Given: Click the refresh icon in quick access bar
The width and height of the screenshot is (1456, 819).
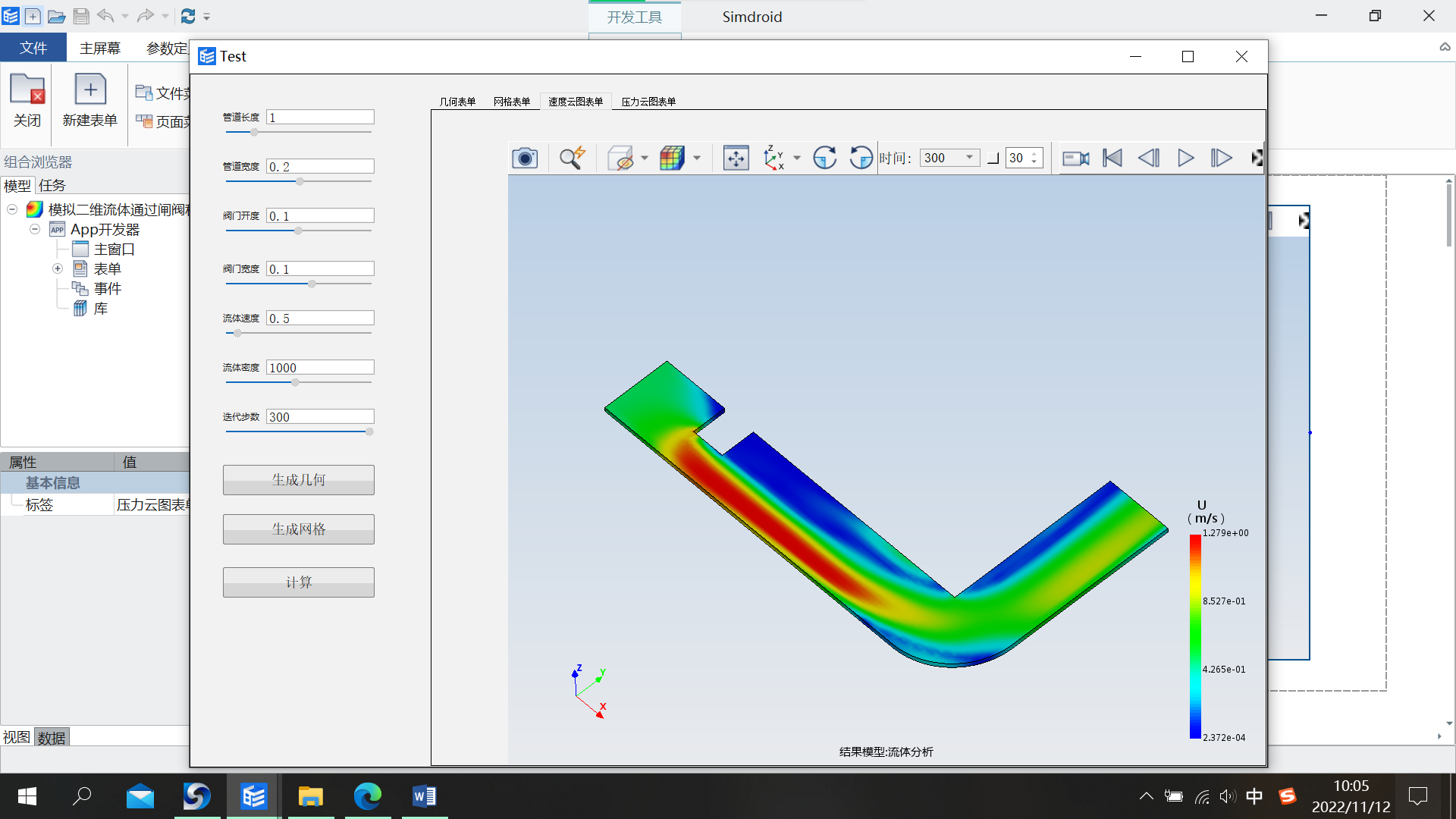Looking at the screenshot, I should (x=188, y=16).
